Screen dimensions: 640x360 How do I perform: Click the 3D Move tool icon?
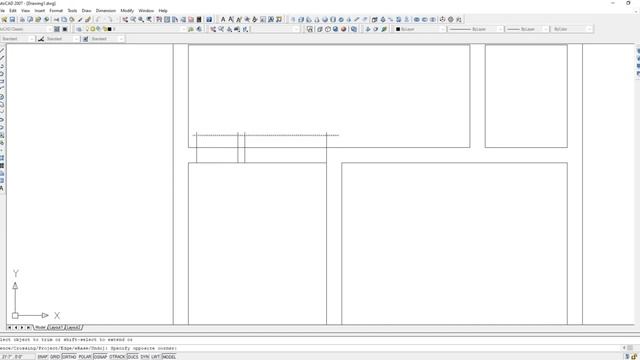click(442, 19)
